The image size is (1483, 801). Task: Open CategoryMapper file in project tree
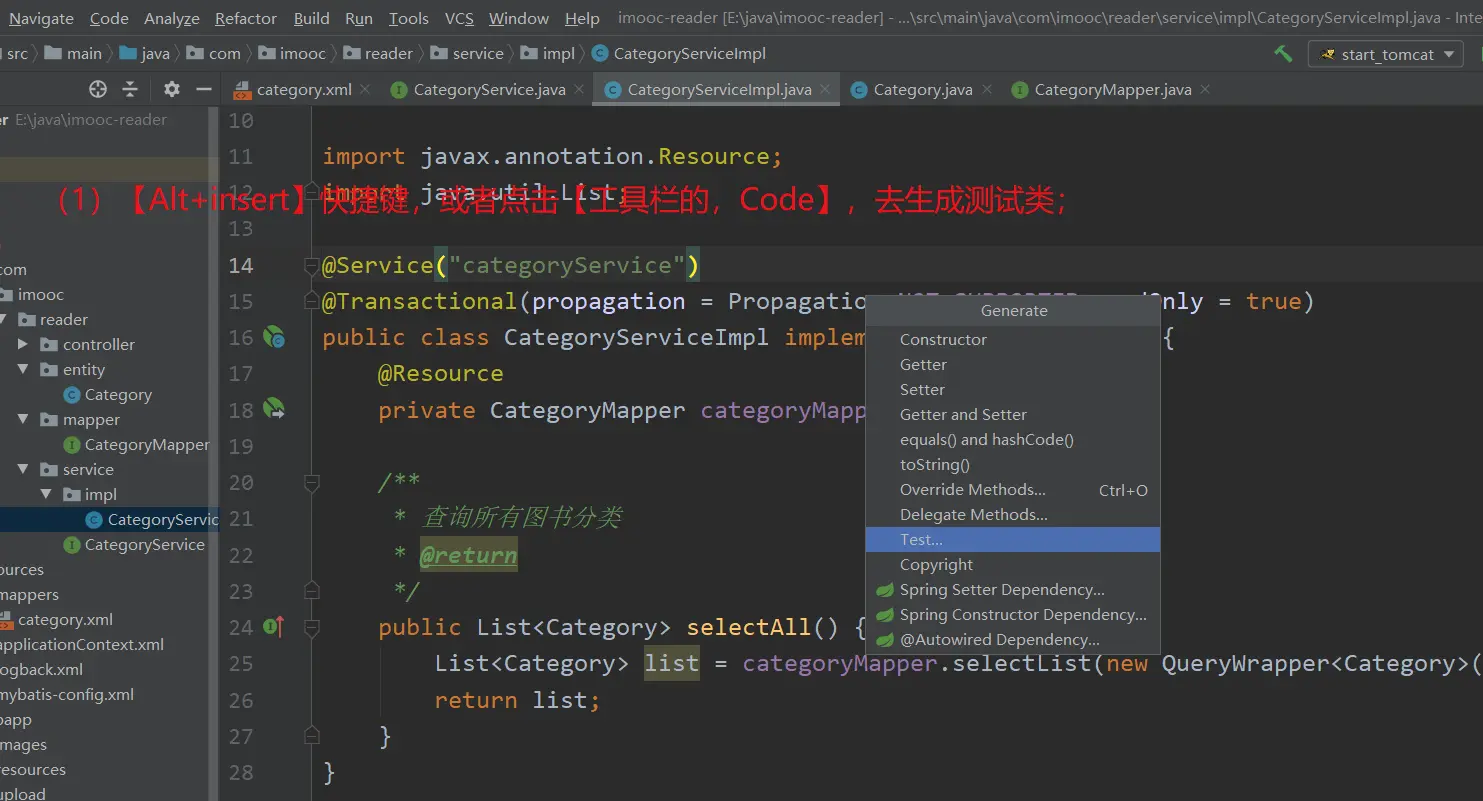(146, 445)
